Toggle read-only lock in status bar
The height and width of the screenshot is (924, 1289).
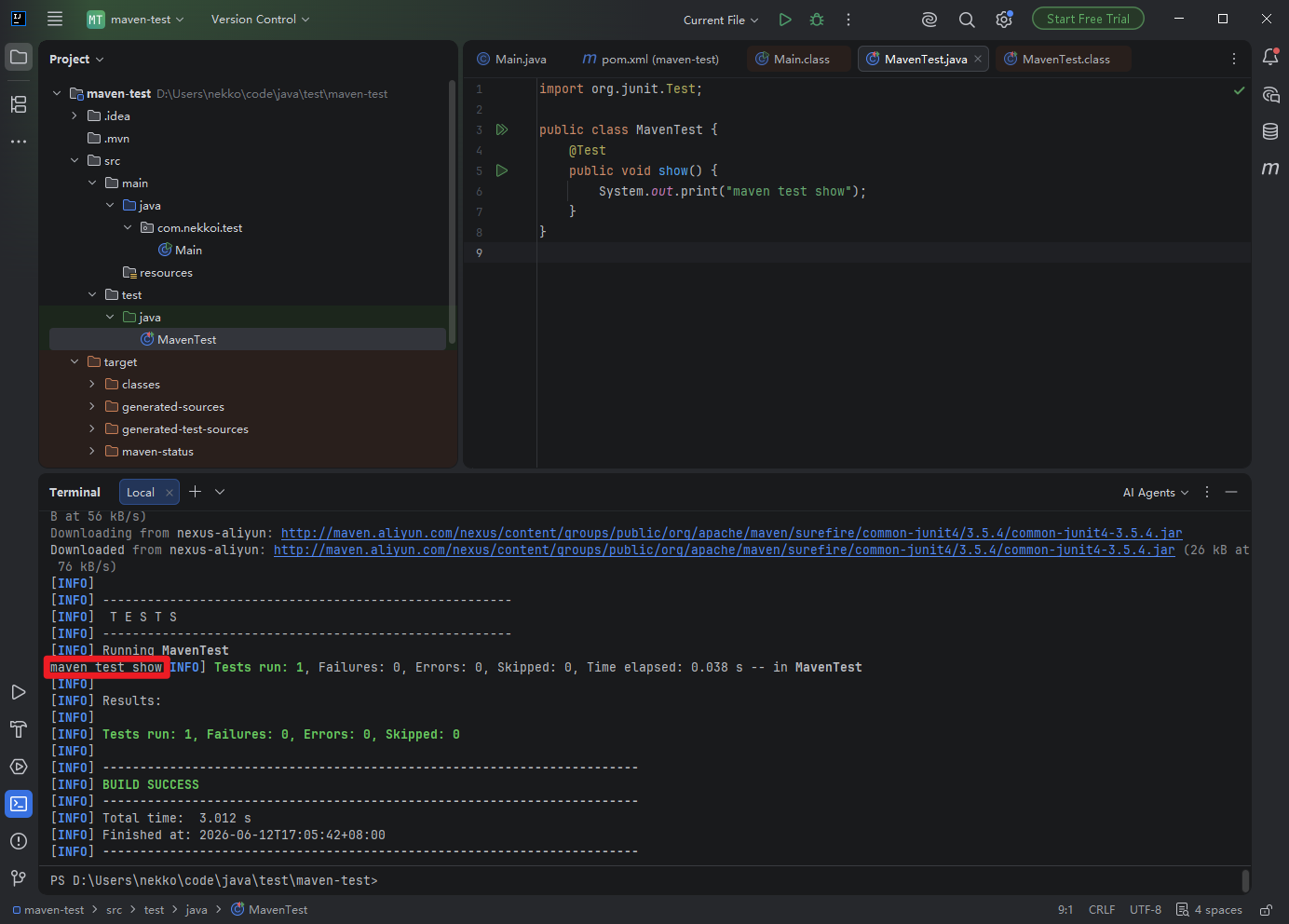(1267, 910)
